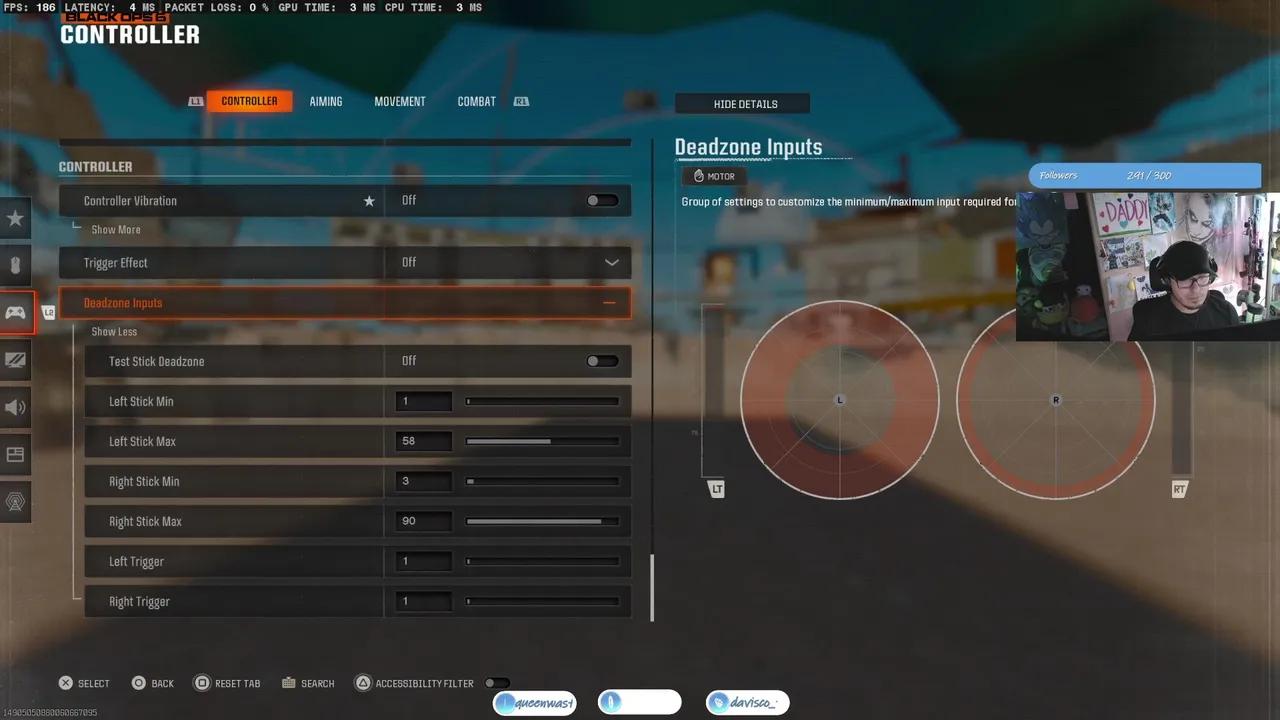1280x720 pixels.
Task: Click the Search label
Action: pyautogui.click(x=318, y=684)
